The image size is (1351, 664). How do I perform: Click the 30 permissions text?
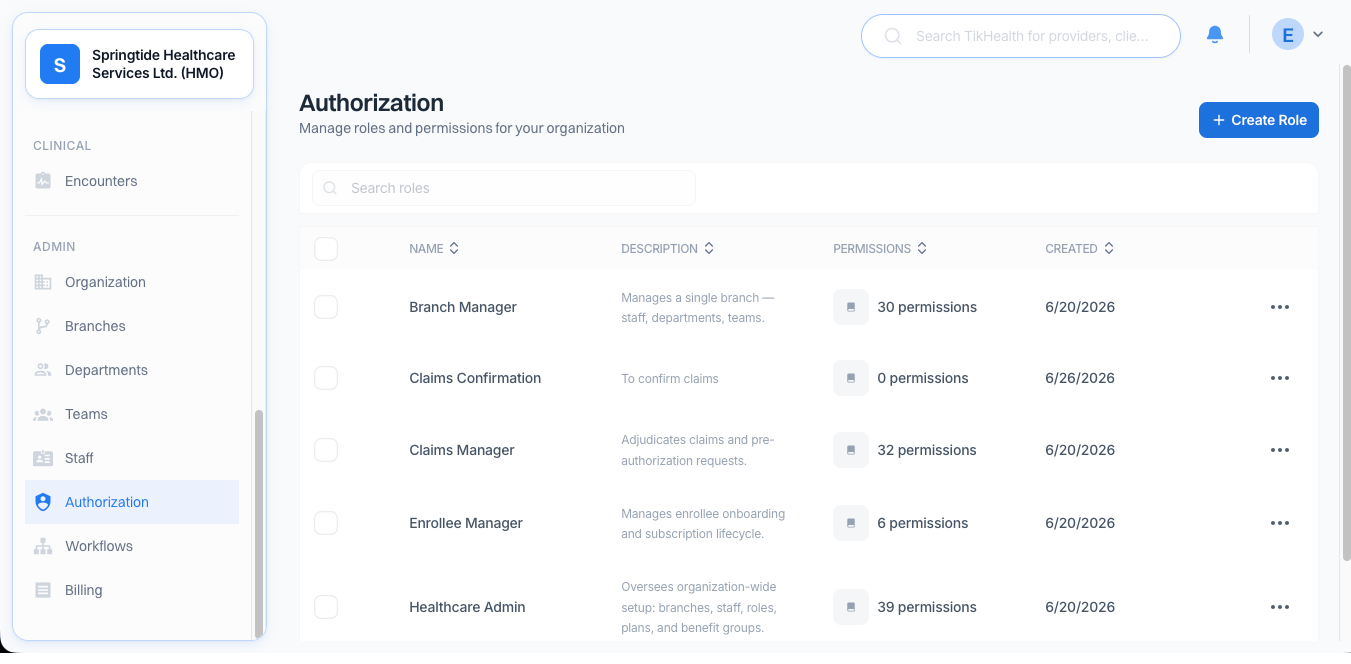point(927,307)
